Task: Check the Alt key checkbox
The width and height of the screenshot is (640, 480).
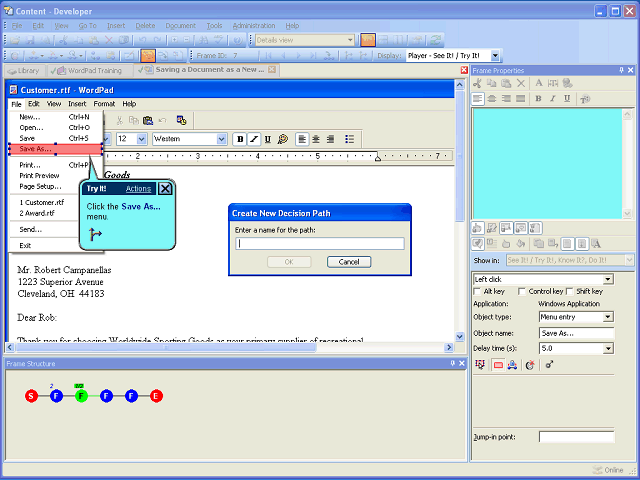Action: (x=477, y=291)
